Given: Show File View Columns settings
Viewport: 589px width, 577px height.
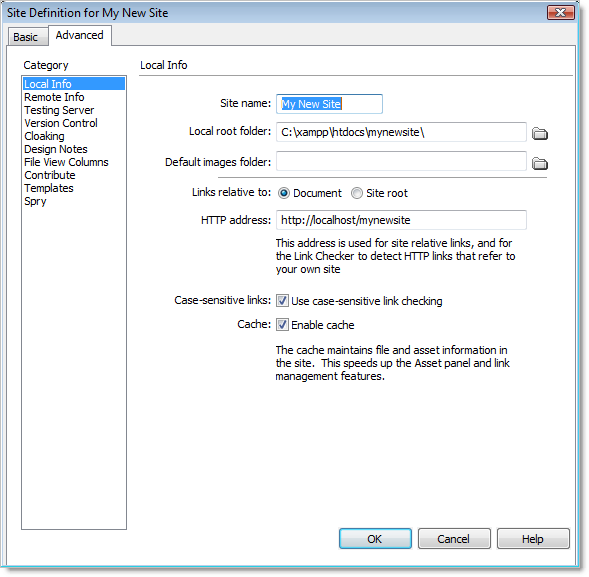Looking at the screenshot, I should (x=66, y=162).
